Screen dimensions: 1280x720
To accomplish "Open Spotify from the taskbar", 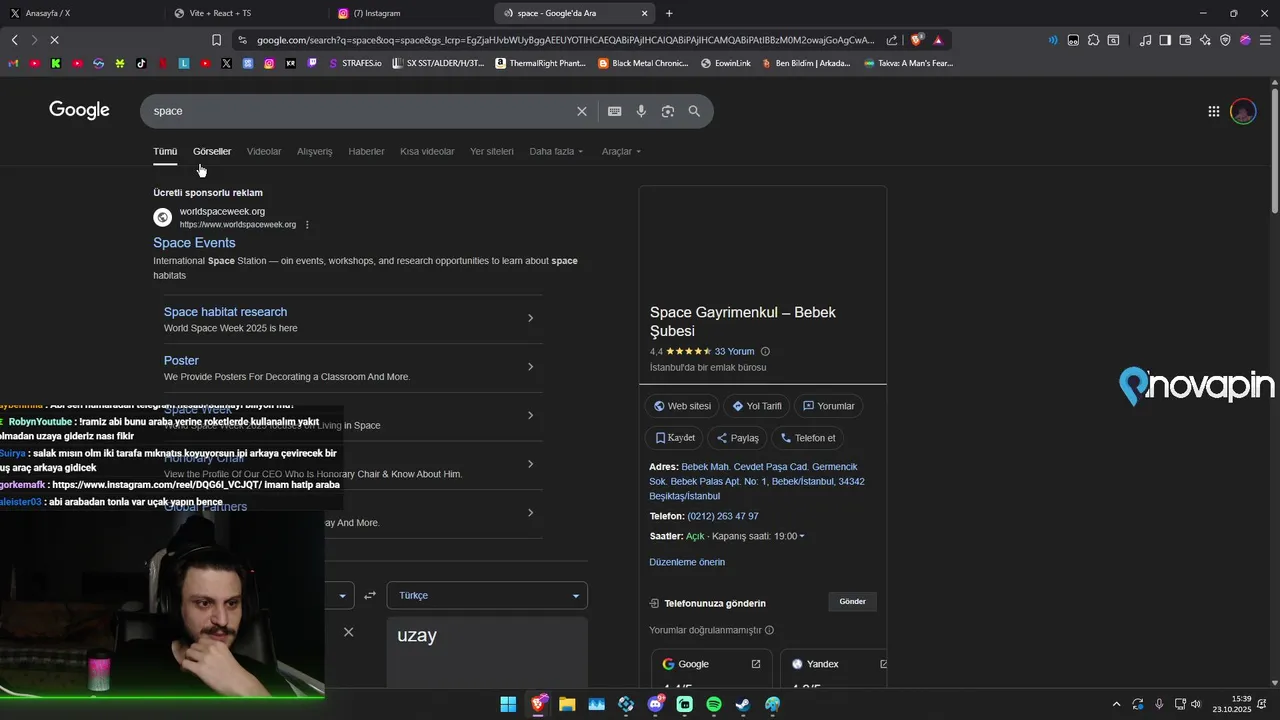I will (x=714, y=704).
